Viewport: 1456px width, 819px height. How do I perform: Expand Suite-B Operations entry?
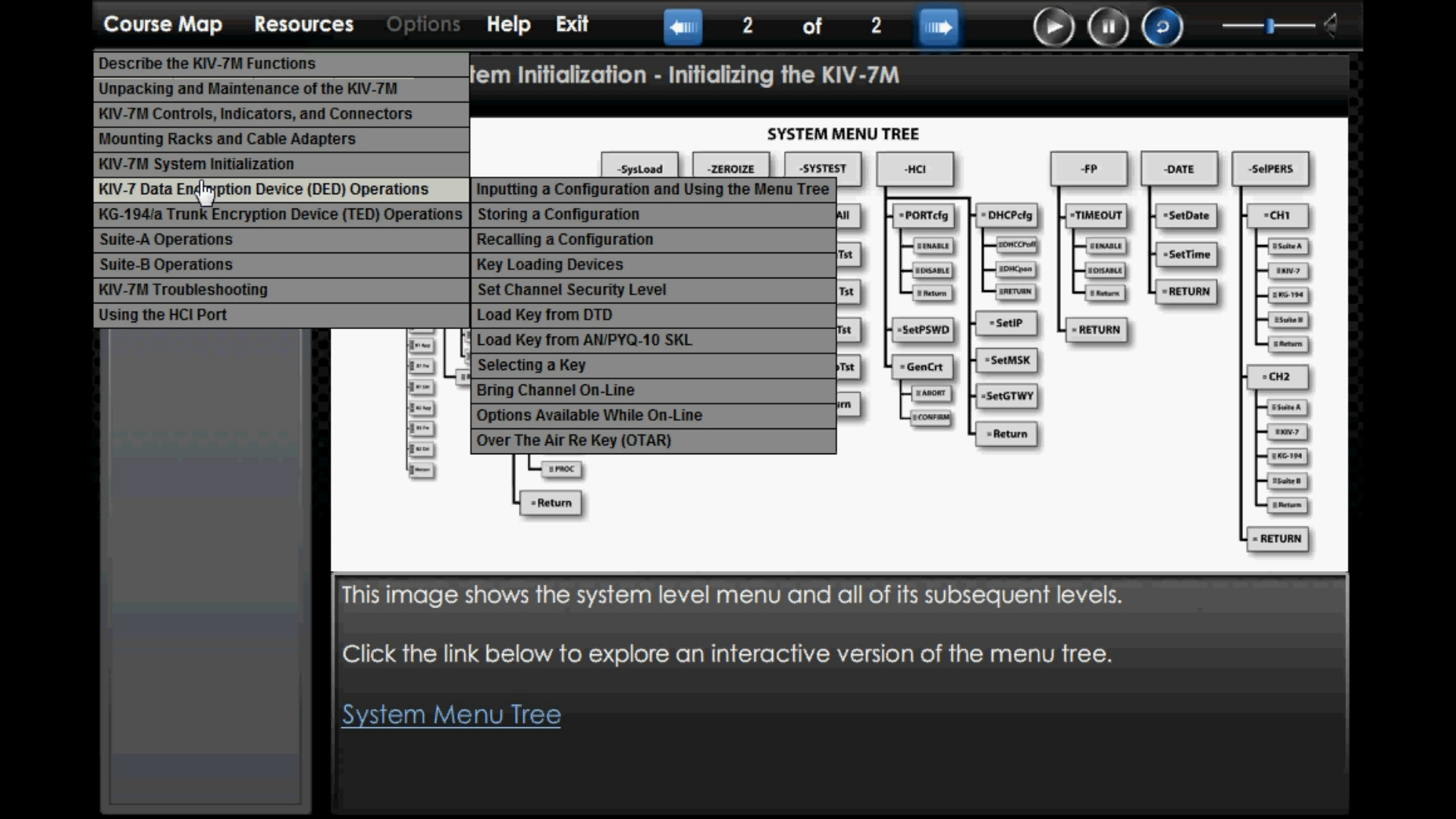pyautogui.click(x=281, y=264)
